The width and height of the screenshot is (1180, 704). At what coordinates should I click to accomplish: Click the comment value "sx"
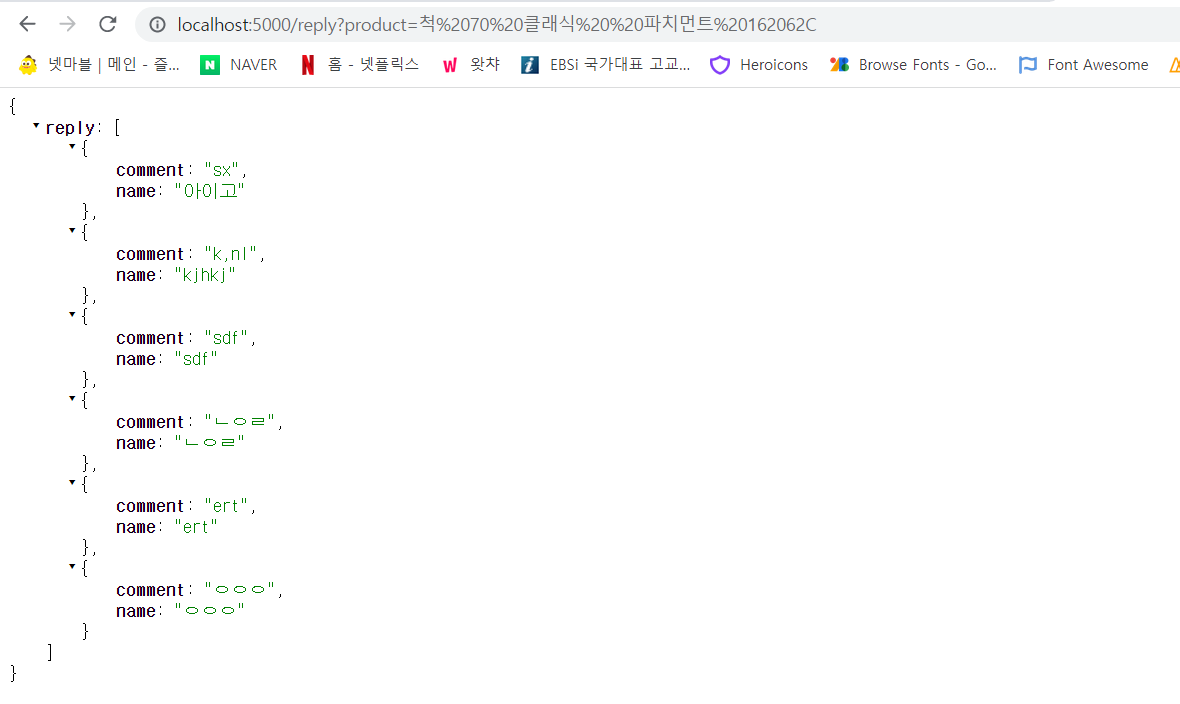coord(221,170)
